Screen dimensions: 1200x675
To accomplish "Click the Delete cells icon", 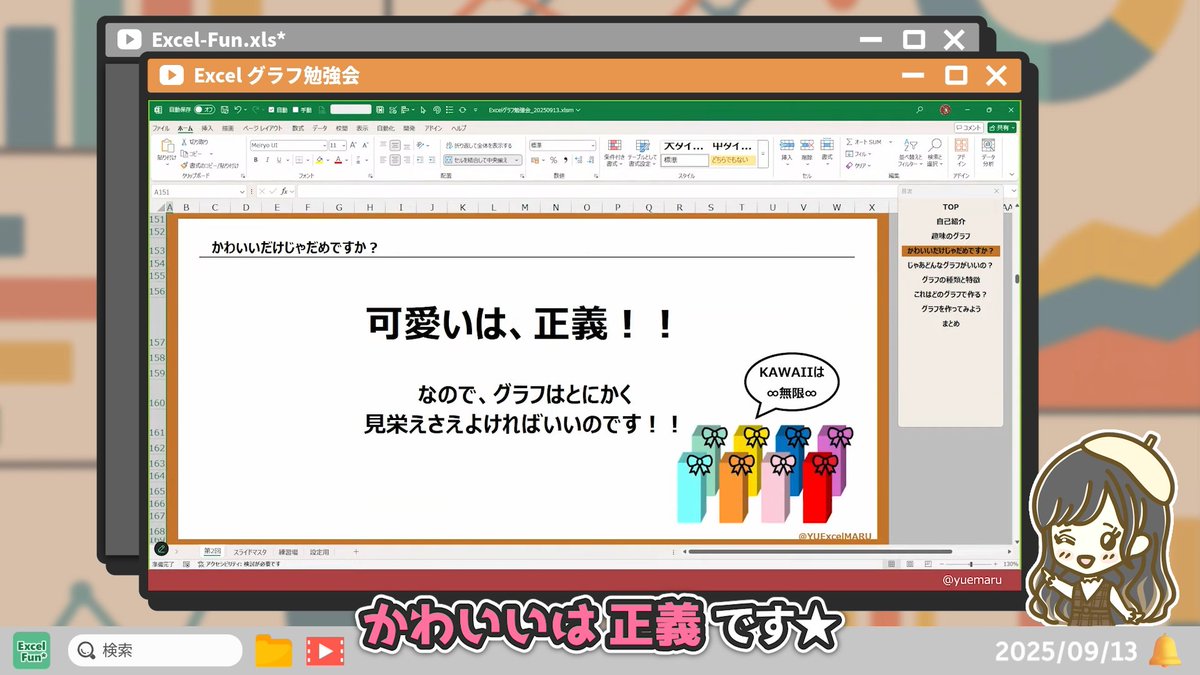I will point(806,145).
